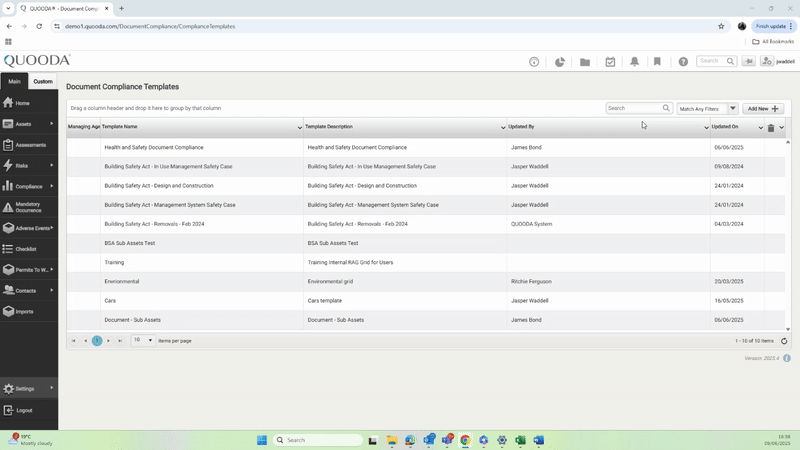Open the Updated On column menu
Viewport: 800px width, 450px height.
[760, 128]
